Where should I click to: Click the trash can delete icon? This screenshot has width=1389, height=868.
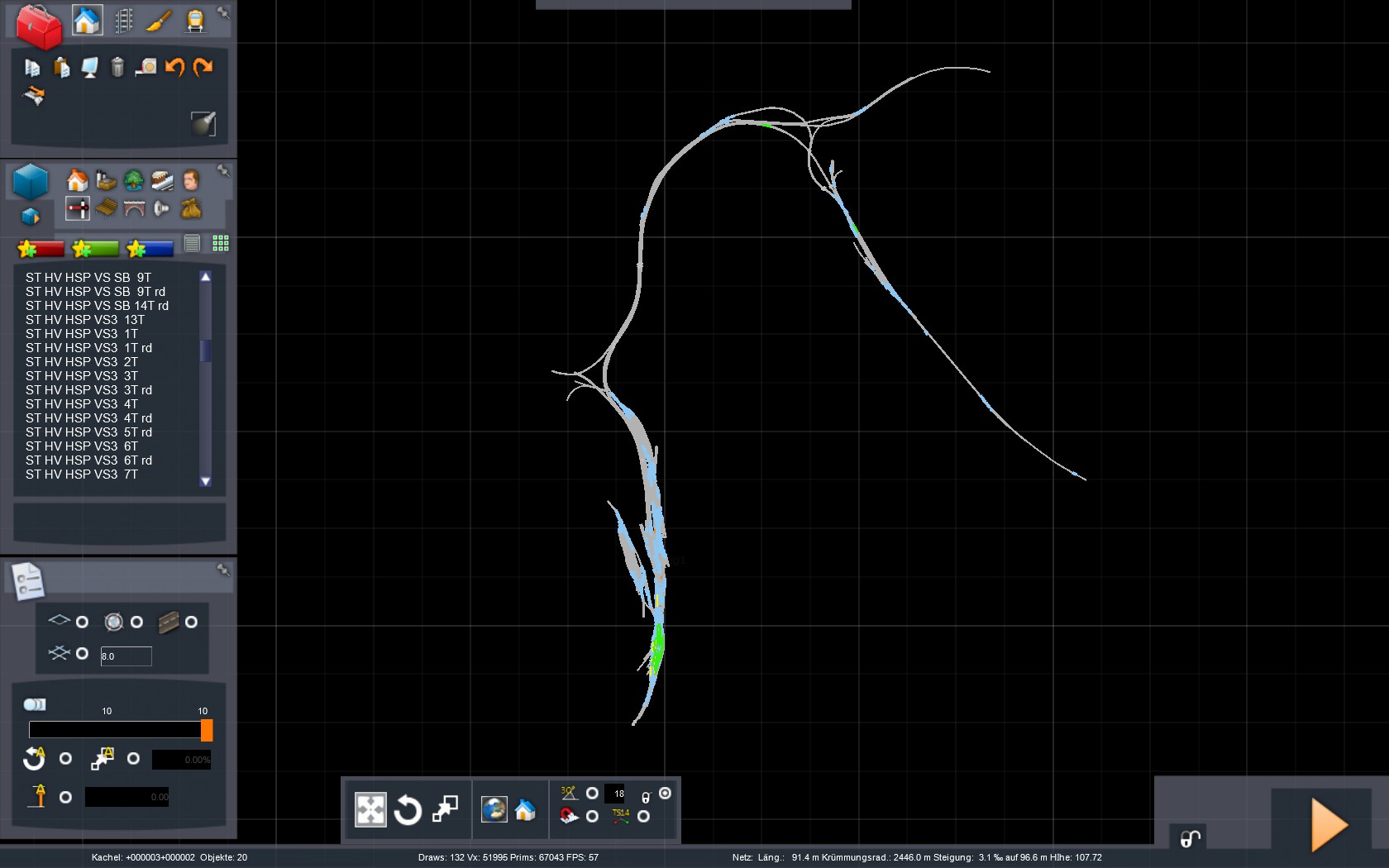(117, 67)
